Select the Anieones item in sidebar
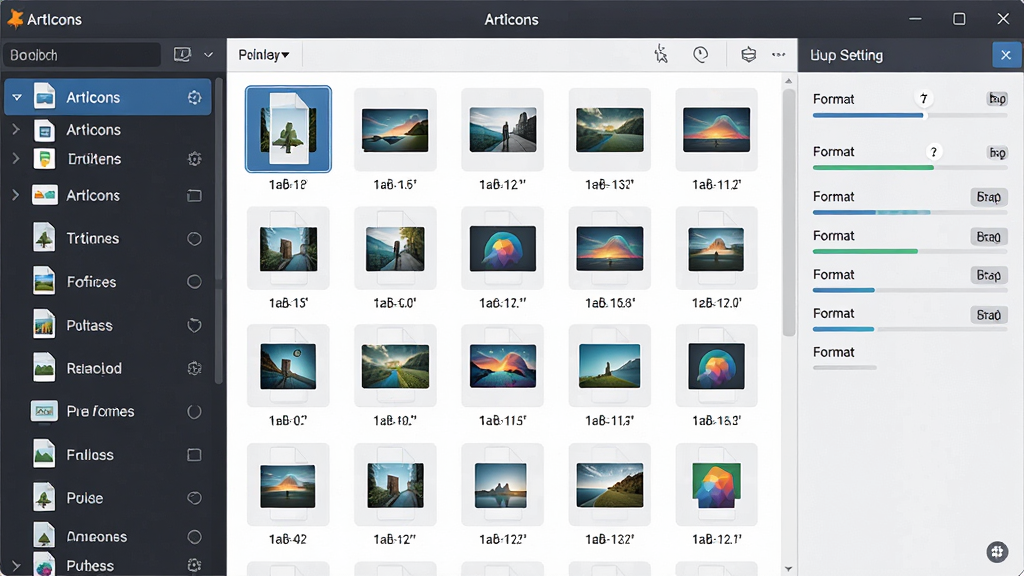The height and width of the screenshot is (576, 1024). 110,536
